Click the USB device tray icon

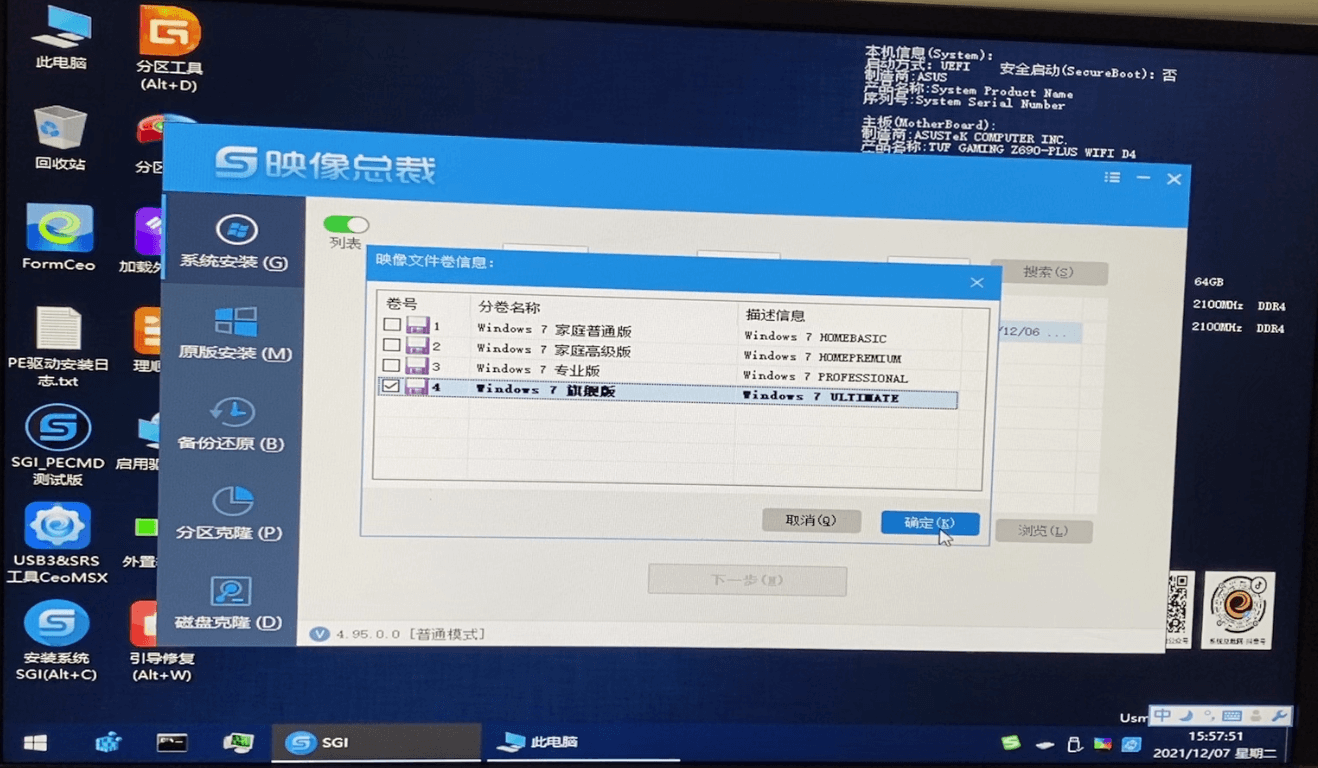point(1075,744)
